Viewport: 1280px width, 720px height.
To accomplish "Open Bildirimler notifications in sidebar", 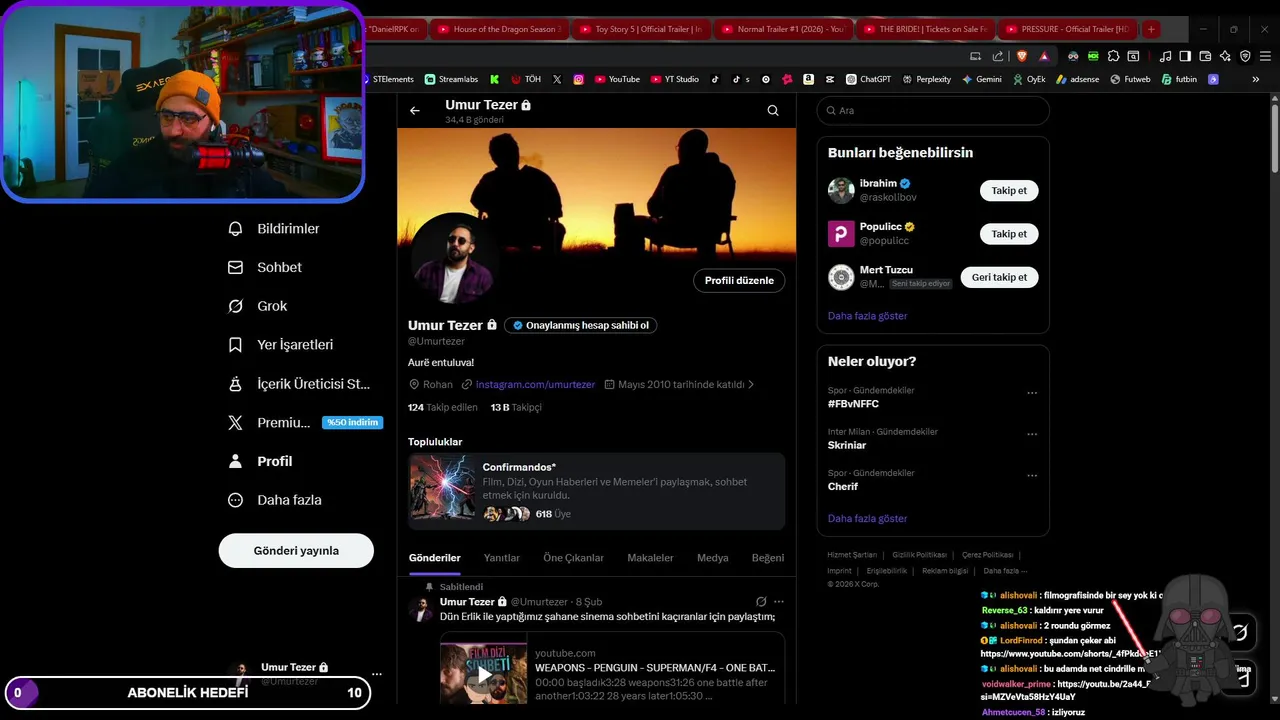I will tap(274, 229).
